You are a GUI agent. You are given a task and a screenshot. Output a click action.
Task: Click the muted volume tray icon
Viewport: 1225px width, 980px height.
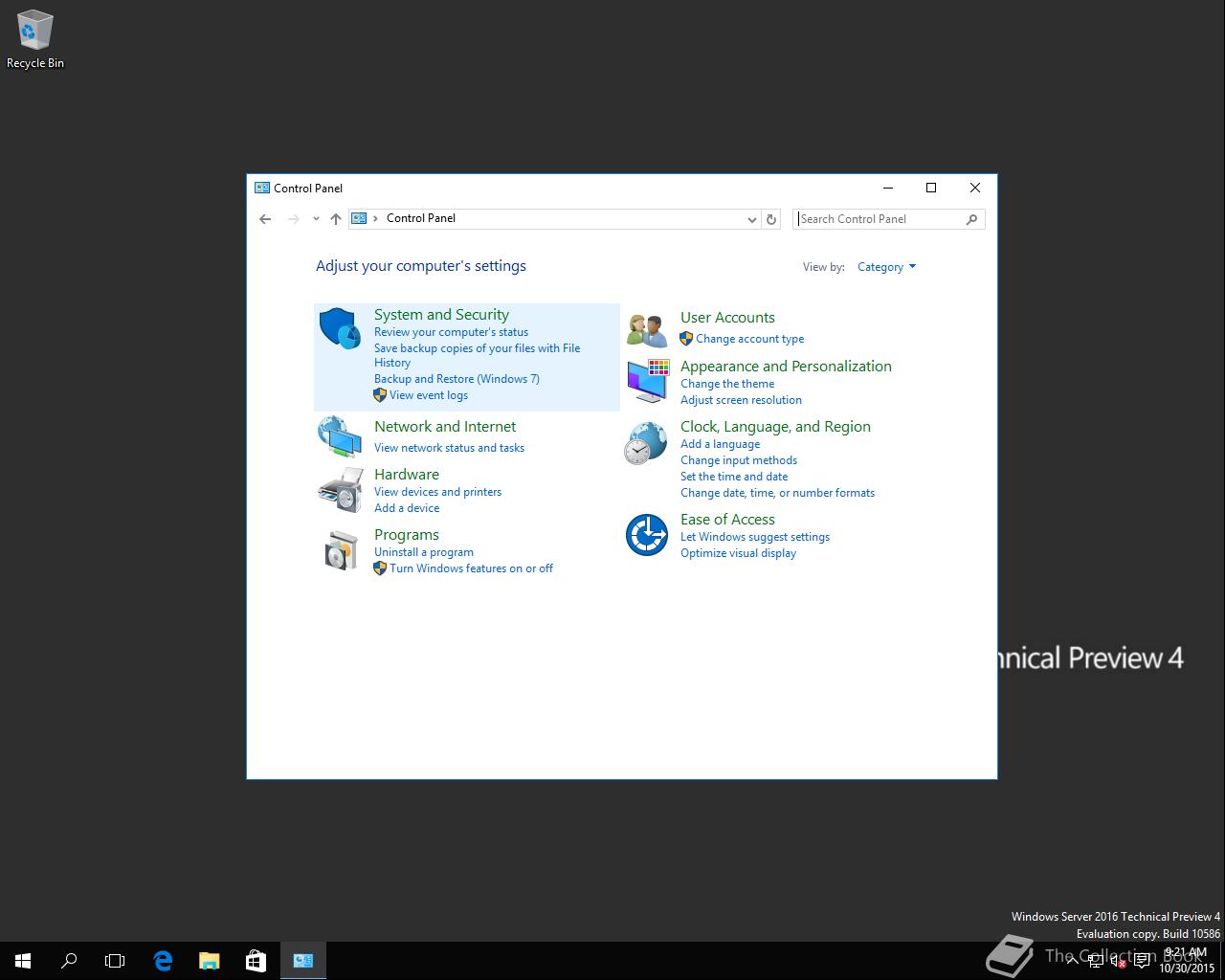[1118, 961]
